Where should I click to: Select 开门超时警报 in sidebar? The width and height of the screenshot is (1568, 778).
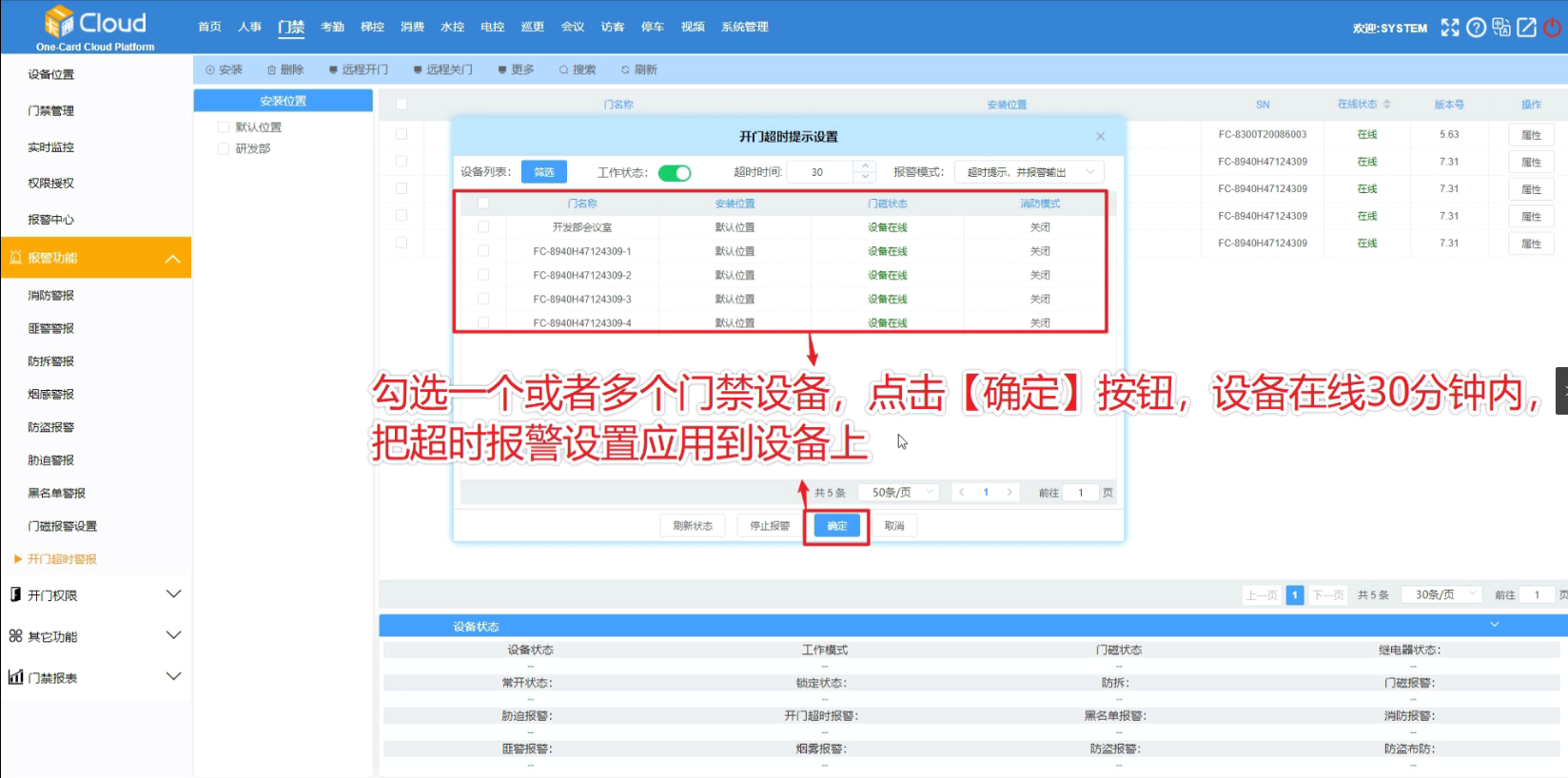point(62,558)
